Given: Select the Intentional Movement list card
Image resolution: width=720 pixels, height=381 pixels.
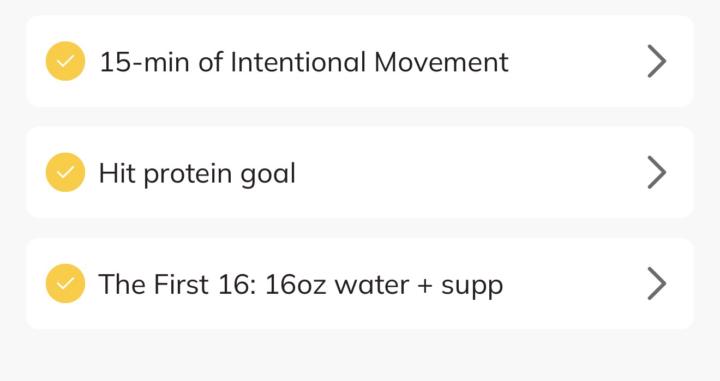Looking at the screenshot, I should pos(360,61).
